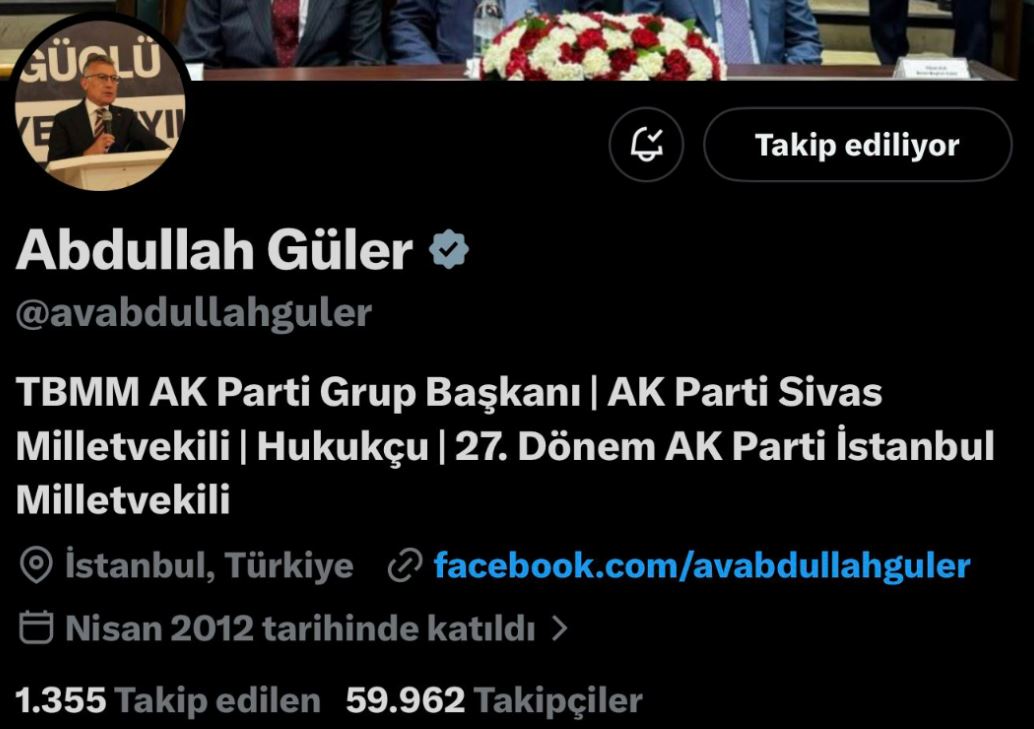Click the @avabdullahguler username handle
Image resolution: width=1034 pixels, height=729 pixels.
[x=193, y=313]
